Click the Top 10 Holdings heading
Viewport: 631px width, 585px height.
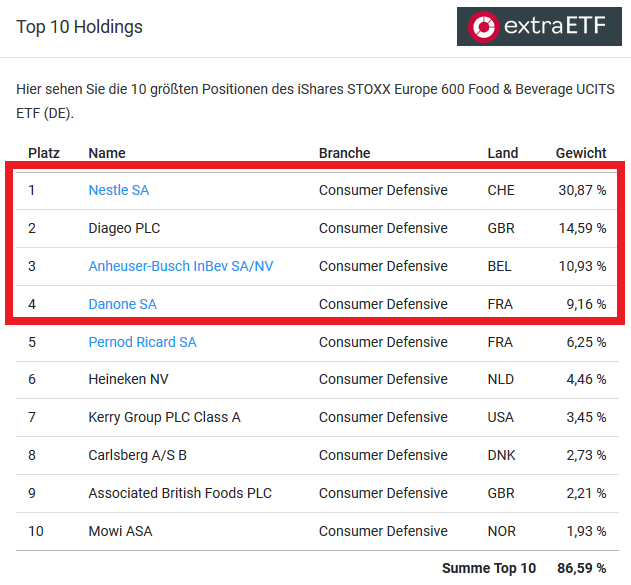(x=79, y=27)
